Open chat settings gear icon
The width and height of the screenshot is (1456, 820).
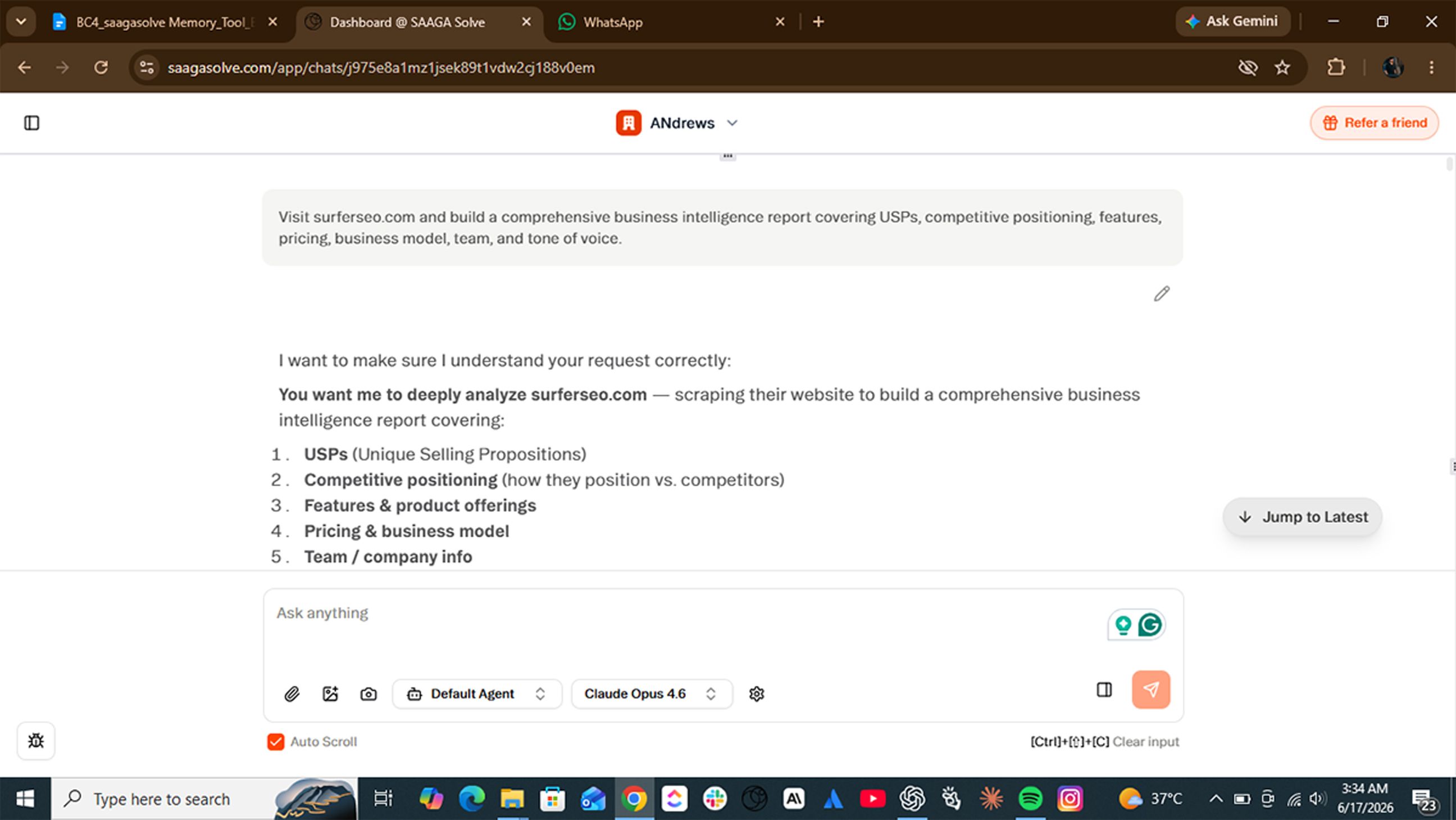point(756,694)
